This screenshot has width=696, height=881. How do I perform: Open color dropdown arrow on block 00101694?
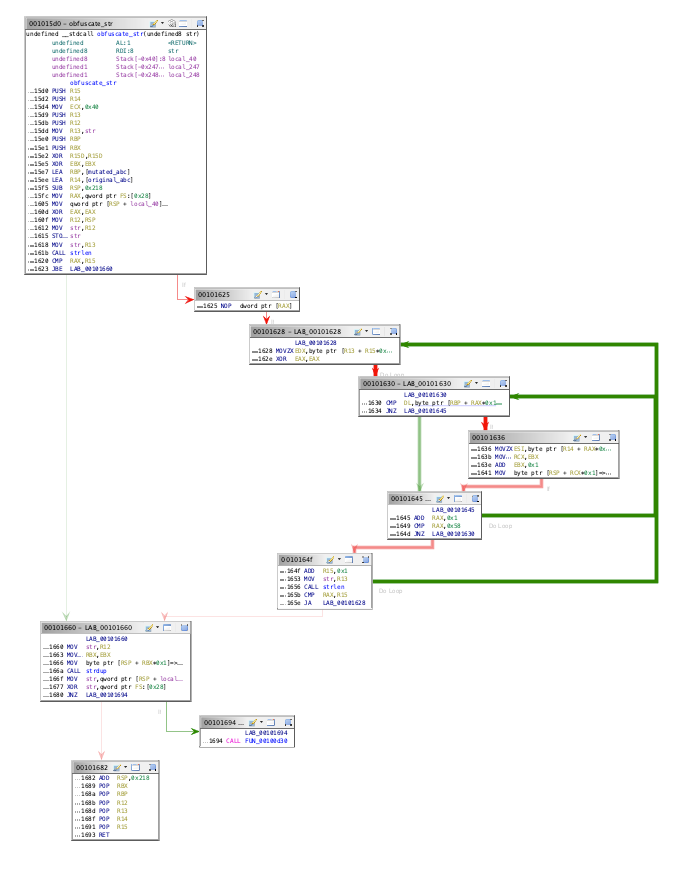click(x=261, y=722)
